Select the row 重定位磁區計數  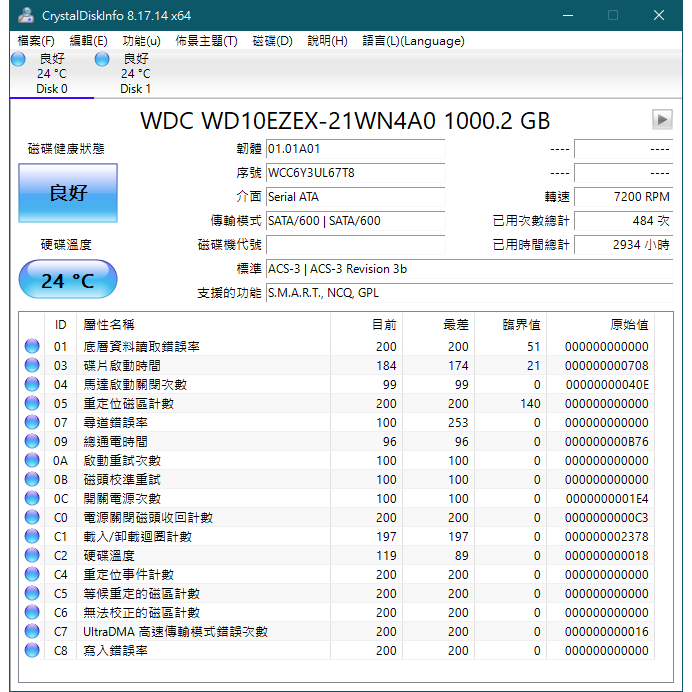point(338,403)
